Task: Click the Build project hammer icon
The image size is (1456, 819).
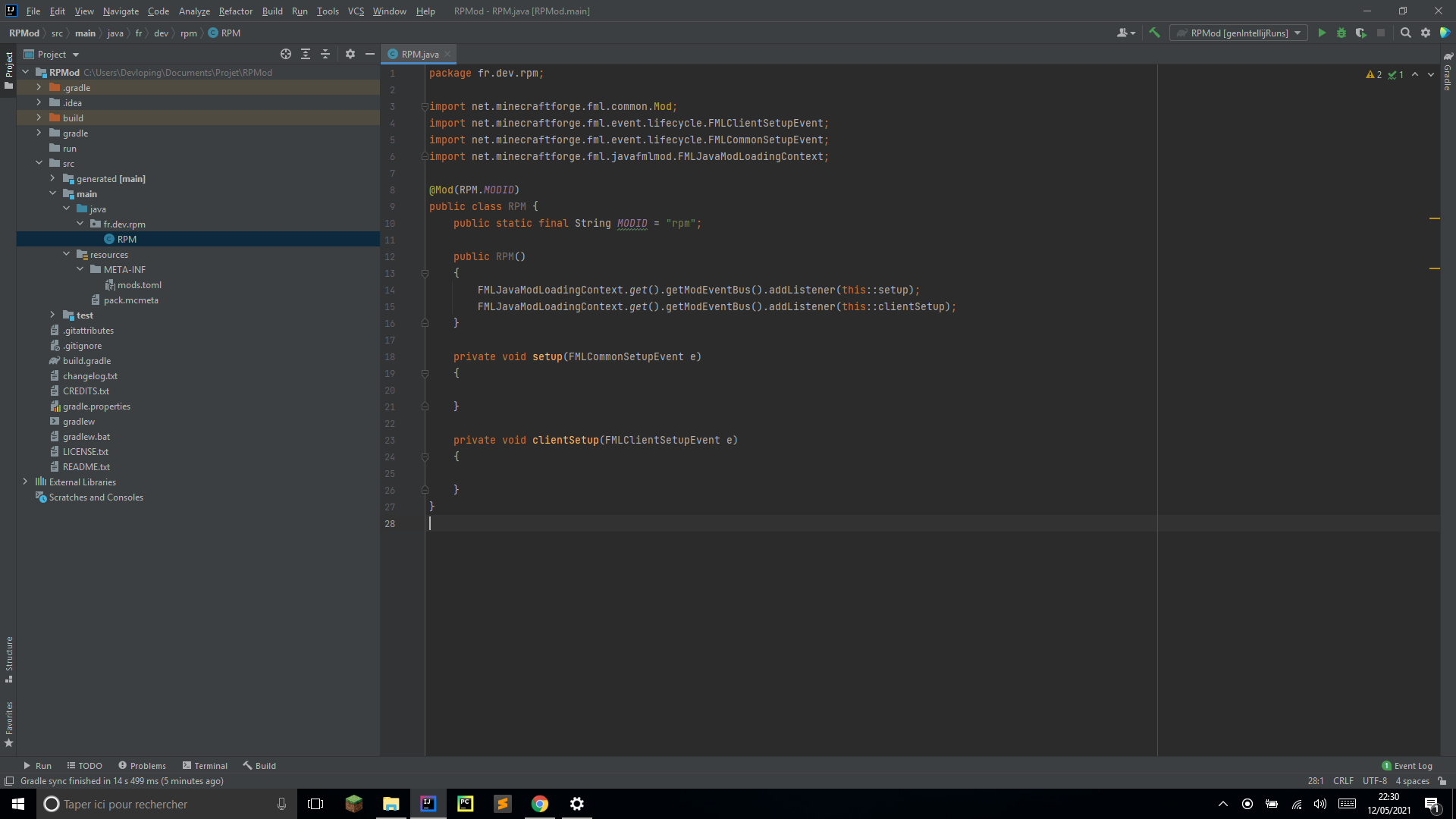Action: pos(1154,33)
